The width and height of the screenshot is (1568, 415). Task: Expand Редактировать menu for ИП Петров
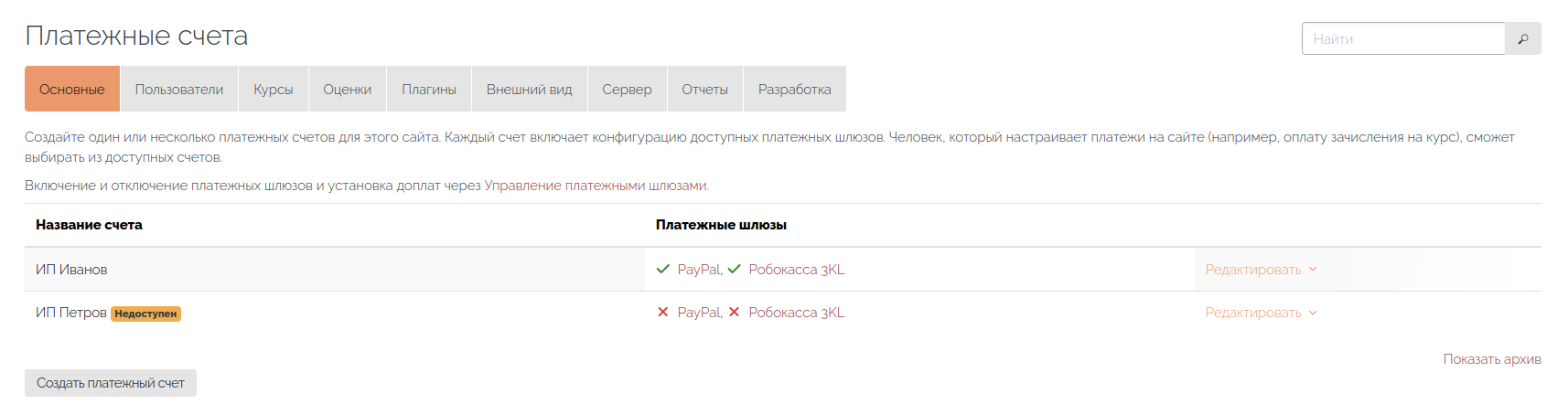[x=1260, y=313]
